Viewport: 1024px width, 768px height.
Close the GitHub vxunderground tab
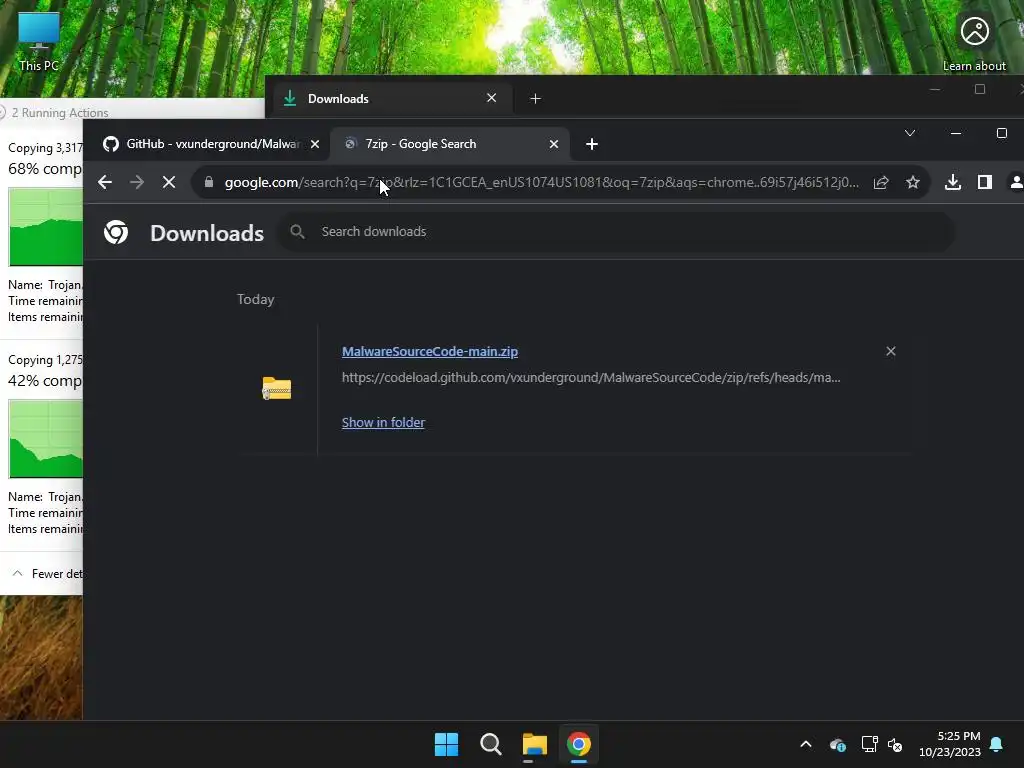(x=315, y=144)
